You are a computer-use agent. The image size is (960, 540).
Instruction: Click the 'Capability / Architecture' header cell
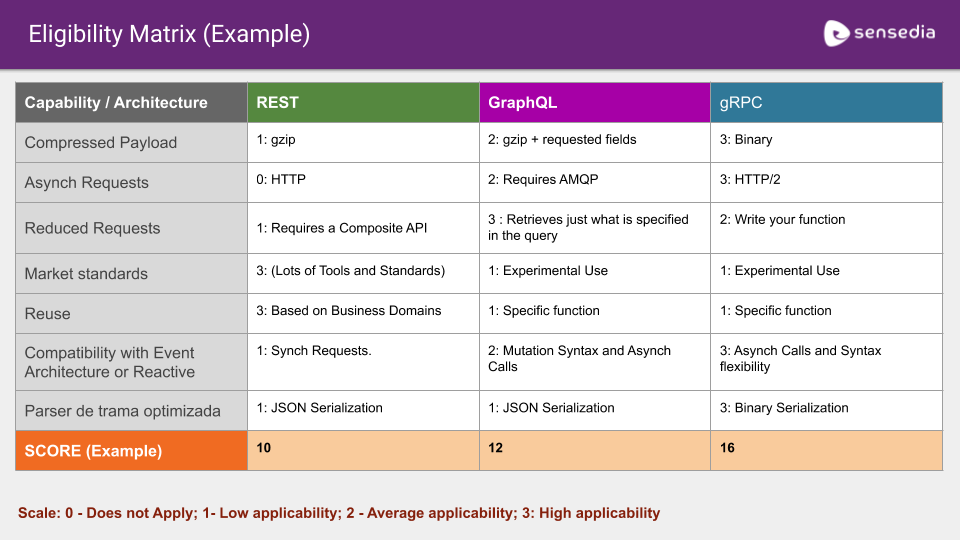[131, 103]
